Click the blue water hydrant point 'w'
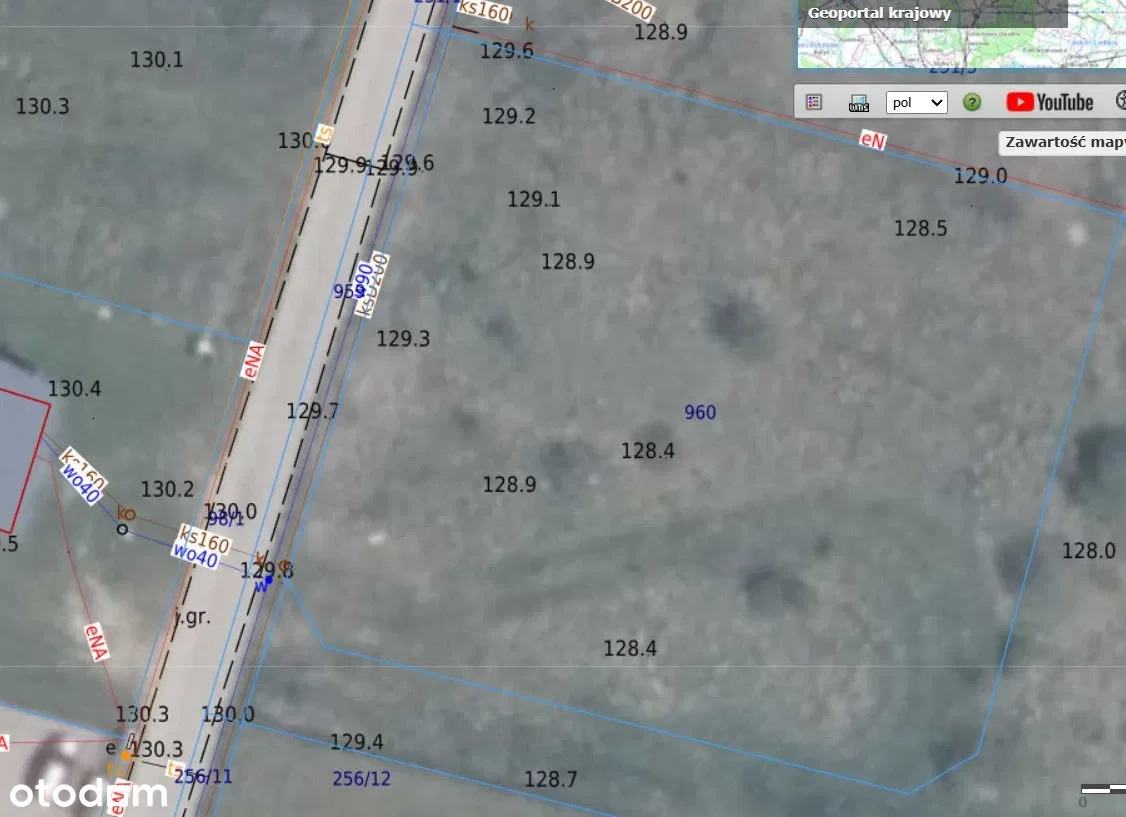This screenshot has width=1126, height=817. tap(268, 580)
